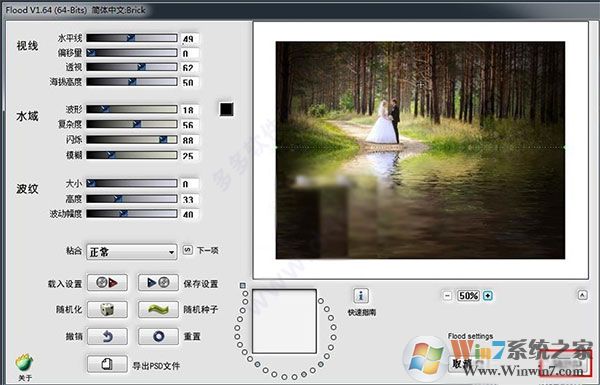Click the randomize dice icon
This screenshot has width=600, height=385.
107,309
